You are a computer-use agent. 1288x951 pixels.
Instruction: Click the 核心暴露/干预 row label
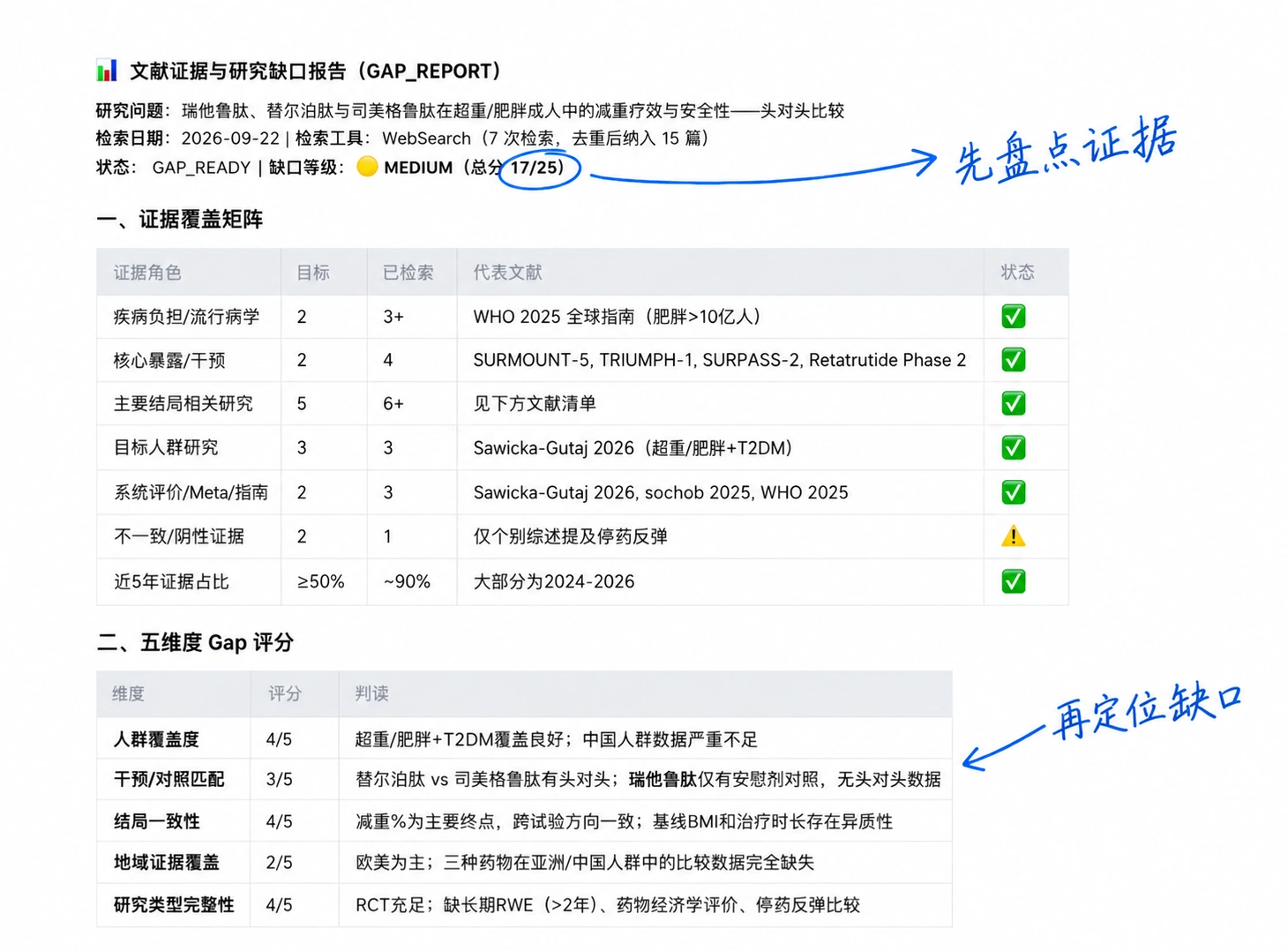(169, 360)
